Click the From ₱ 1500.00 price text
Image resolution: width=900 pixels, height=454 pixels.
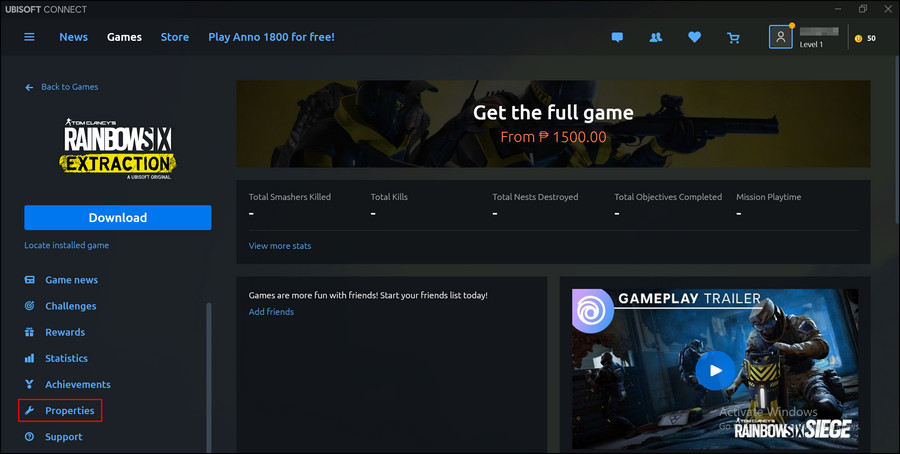click(553, 137)
